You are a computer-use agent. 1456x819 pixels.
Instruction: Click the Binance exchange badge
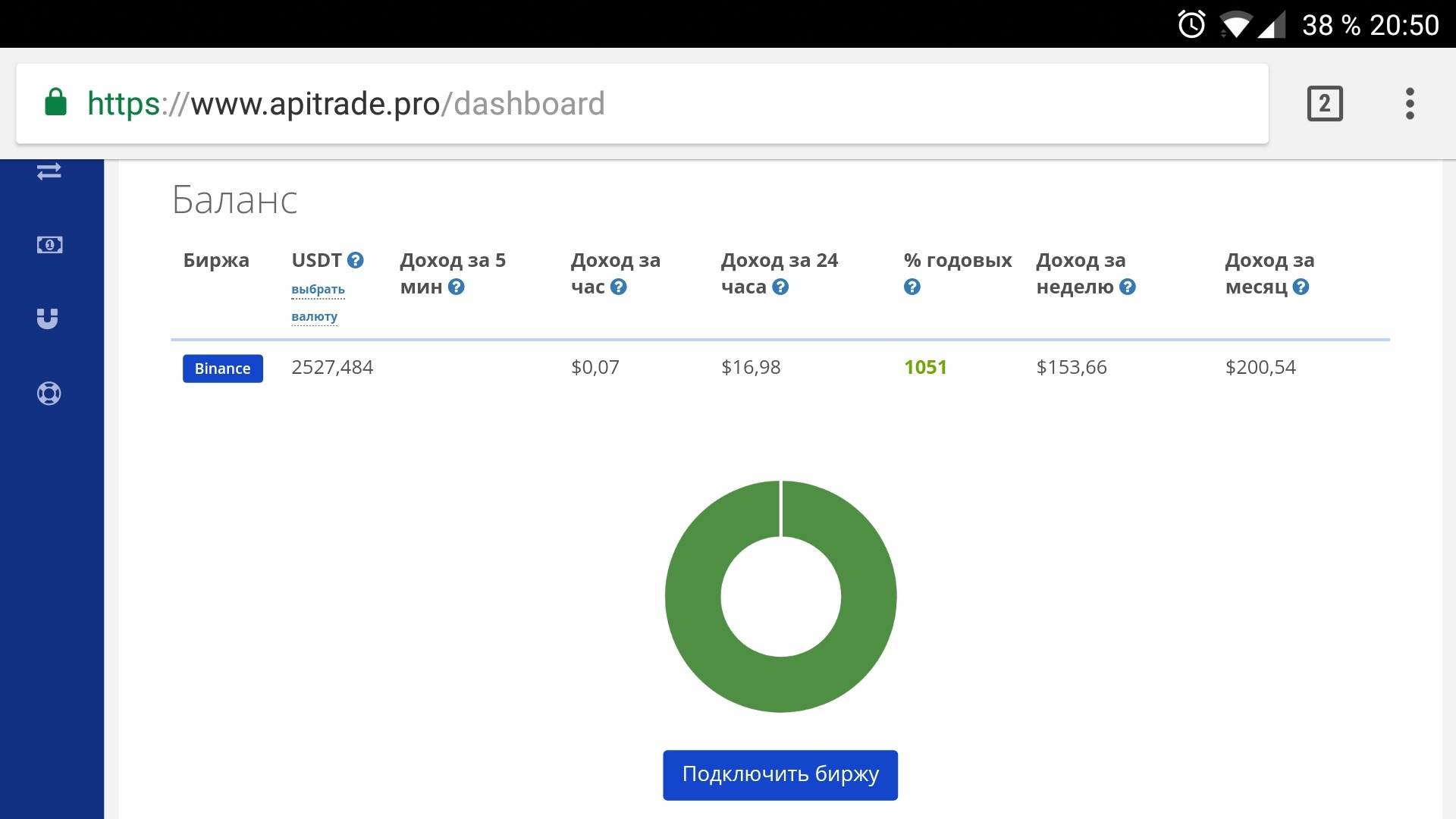tap(222, 369)
